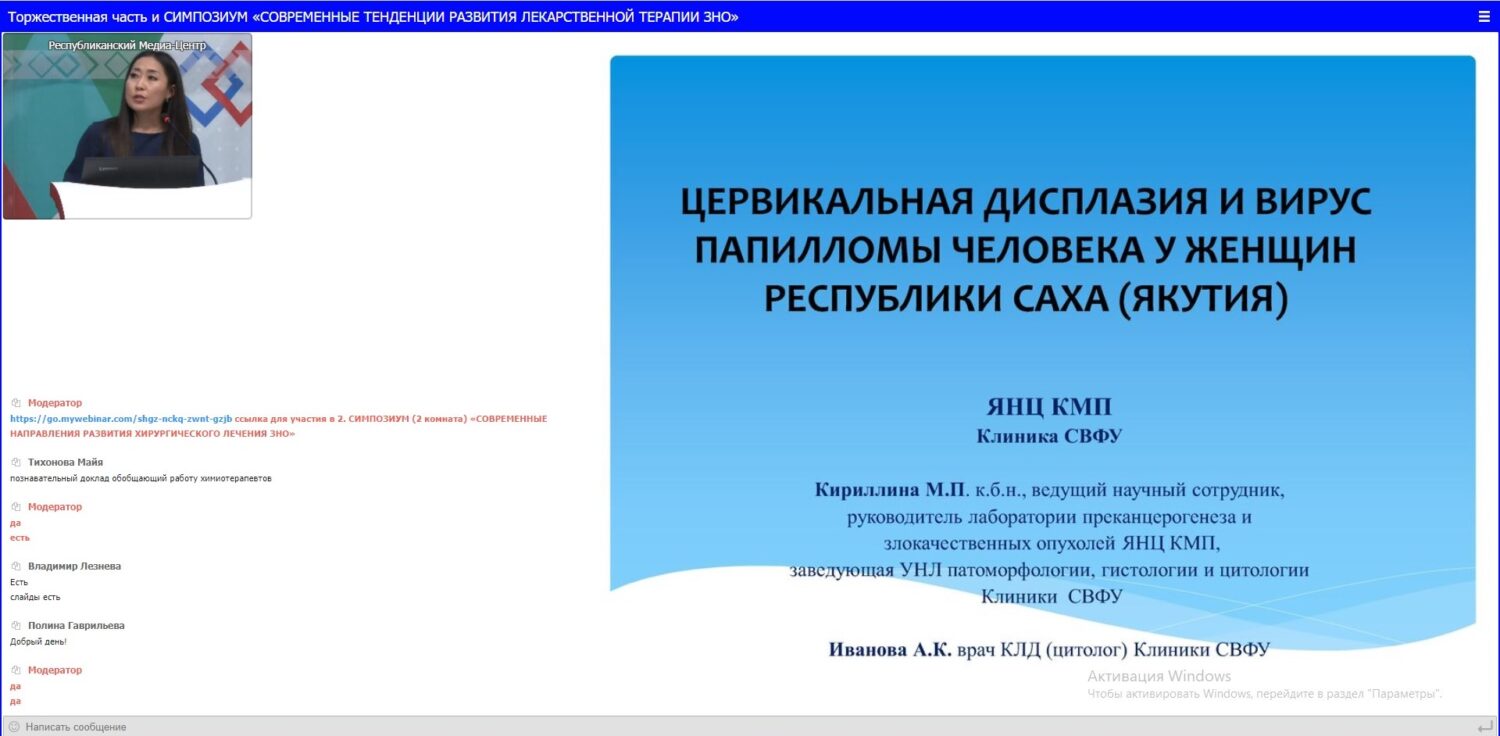The image size is (1500, 736).
Task: Click the icon beside the bottom Модератор message
Action: (16, 670)
